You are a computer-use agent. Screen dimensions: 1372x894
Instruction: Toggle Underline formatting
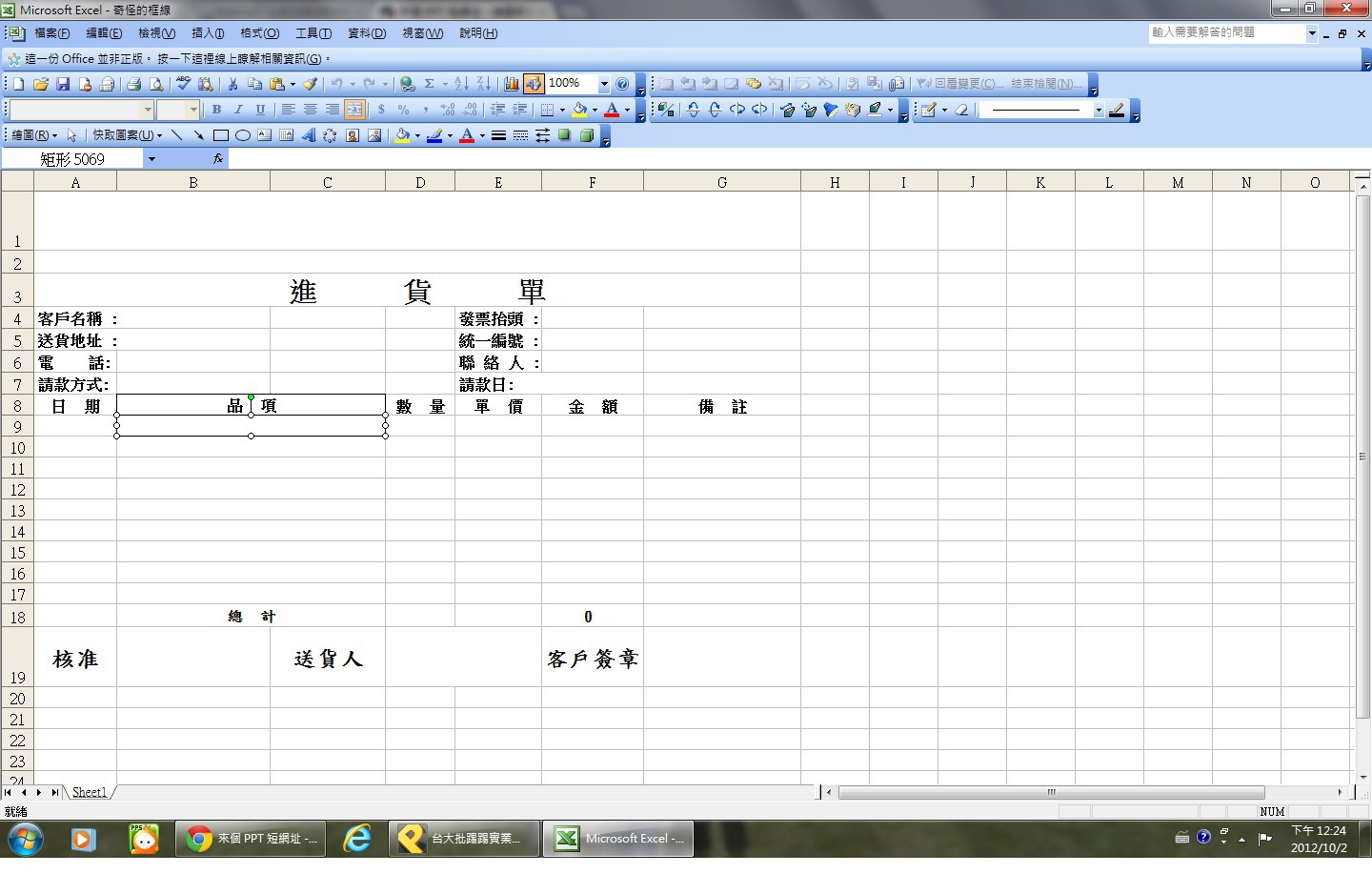pos(260,110)
